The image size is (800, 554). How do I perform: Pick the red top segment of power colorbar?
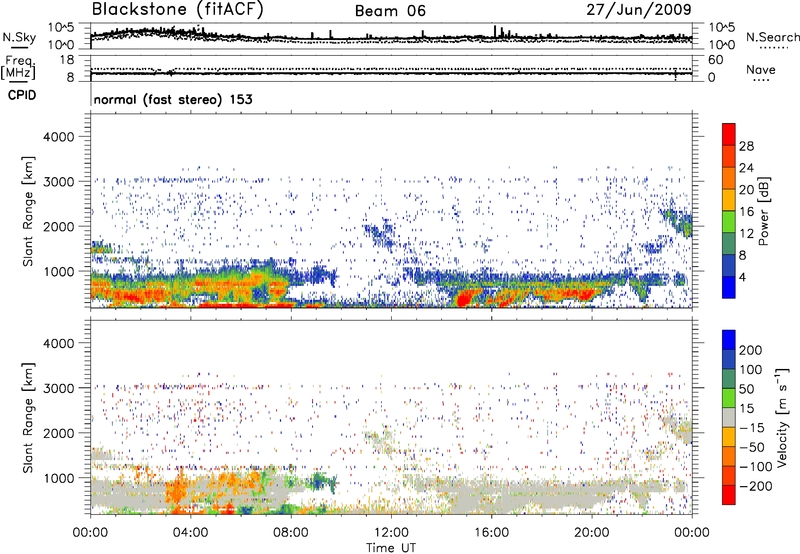[x=729, y=135]
